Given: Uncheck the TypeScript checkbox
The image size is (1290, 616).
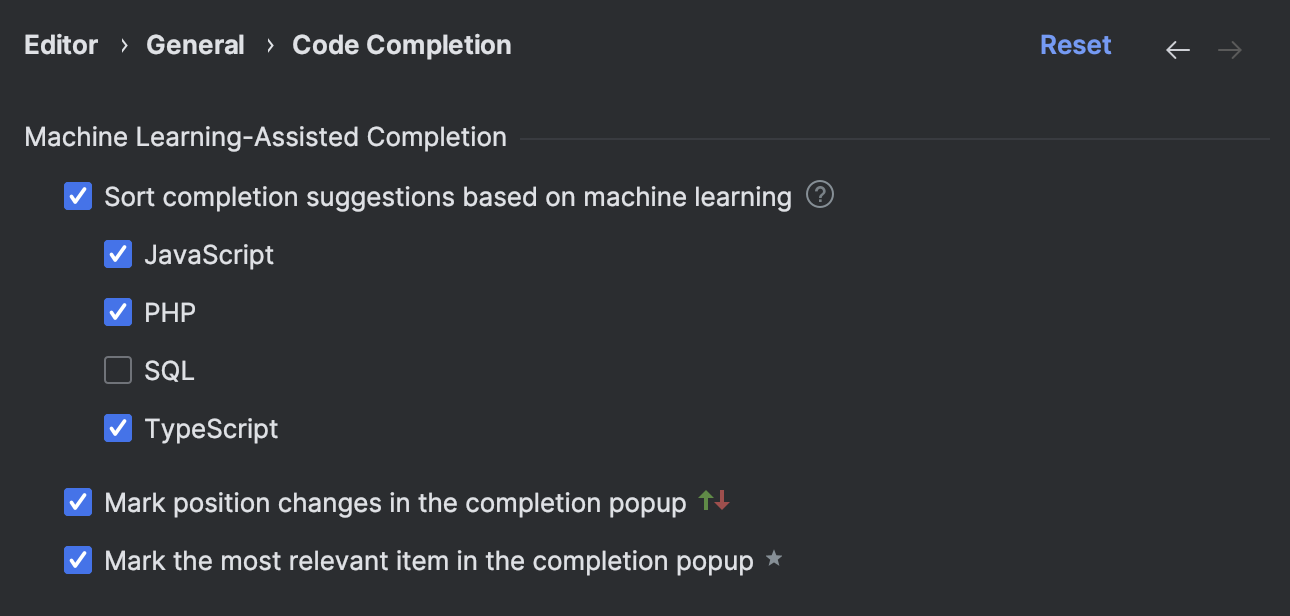Looking at the screenshot, I should [x=118, y=428].
